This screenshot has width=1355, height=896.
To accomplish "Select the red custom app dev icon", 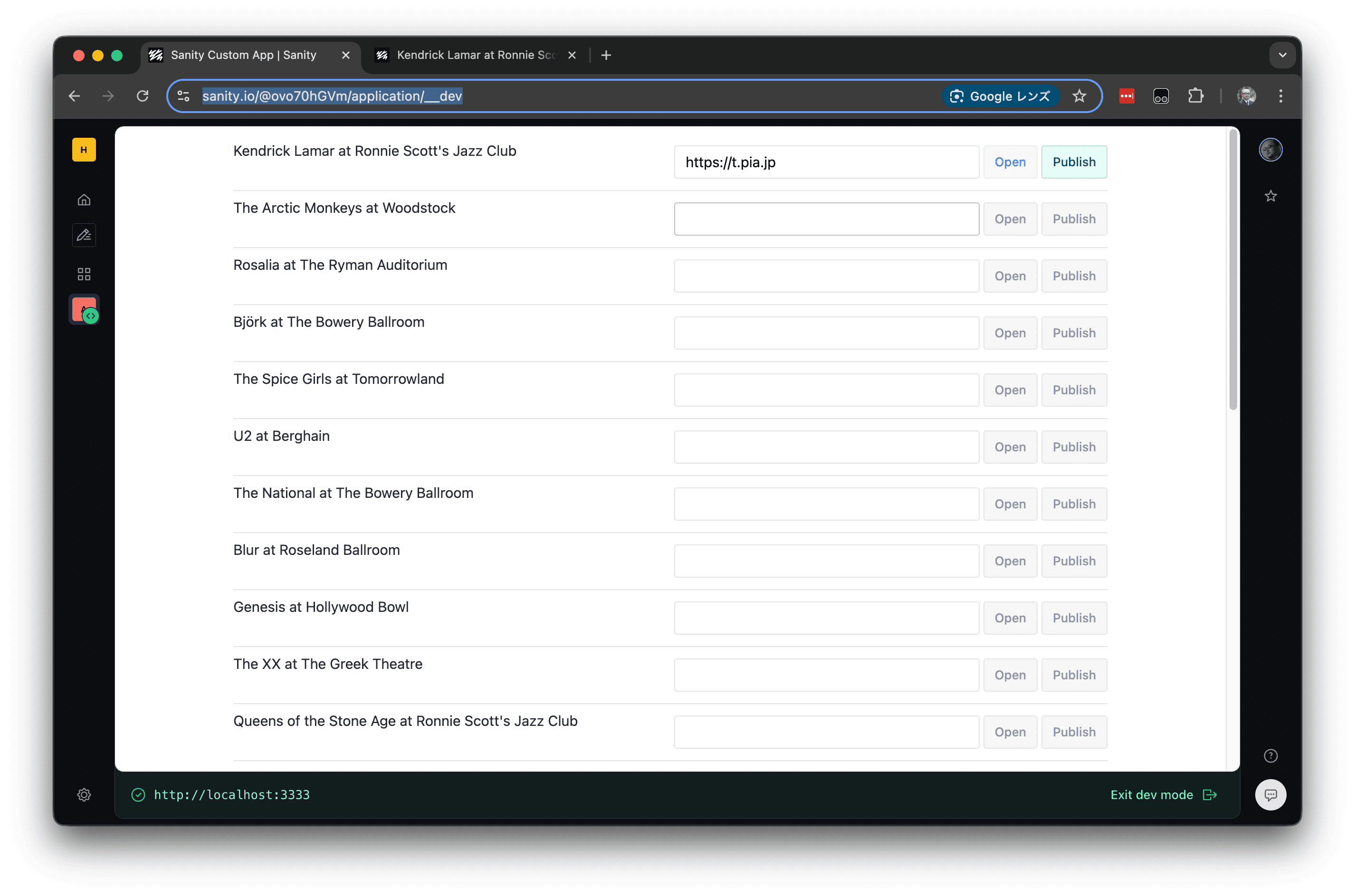I will (84, 309).
